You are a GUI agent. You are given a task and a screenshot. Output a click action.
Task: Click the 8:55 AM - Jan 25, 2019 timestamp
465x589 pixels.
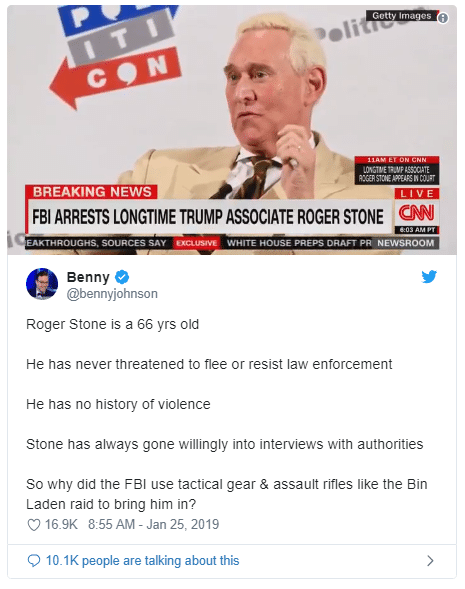[153, 524]
